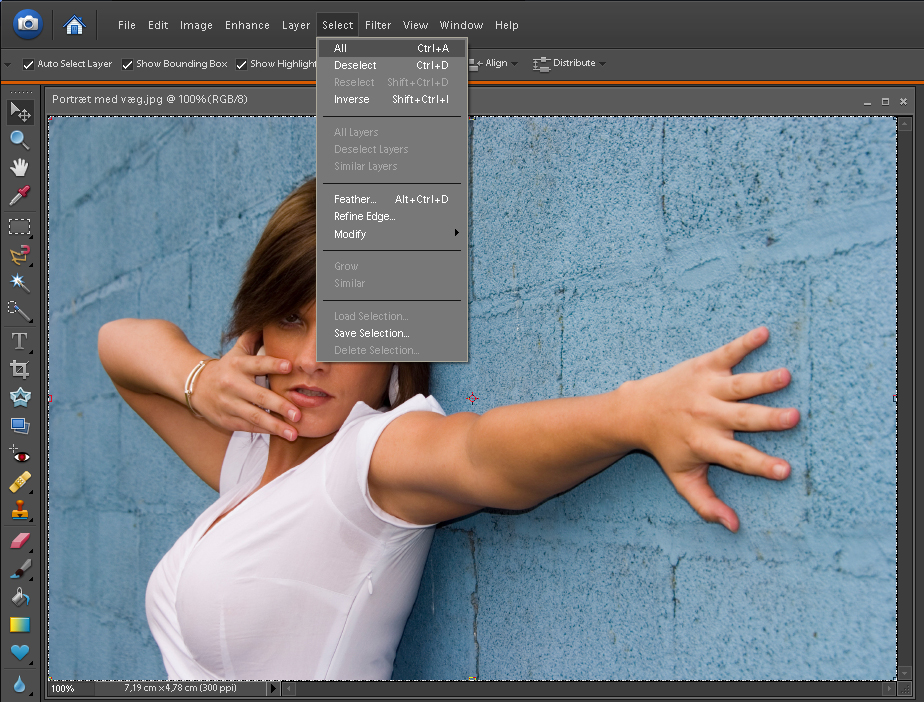The height and width of the screenshot is (702, 924).
Task: Open the Feather... dialog
Action: tap(355, 199)
